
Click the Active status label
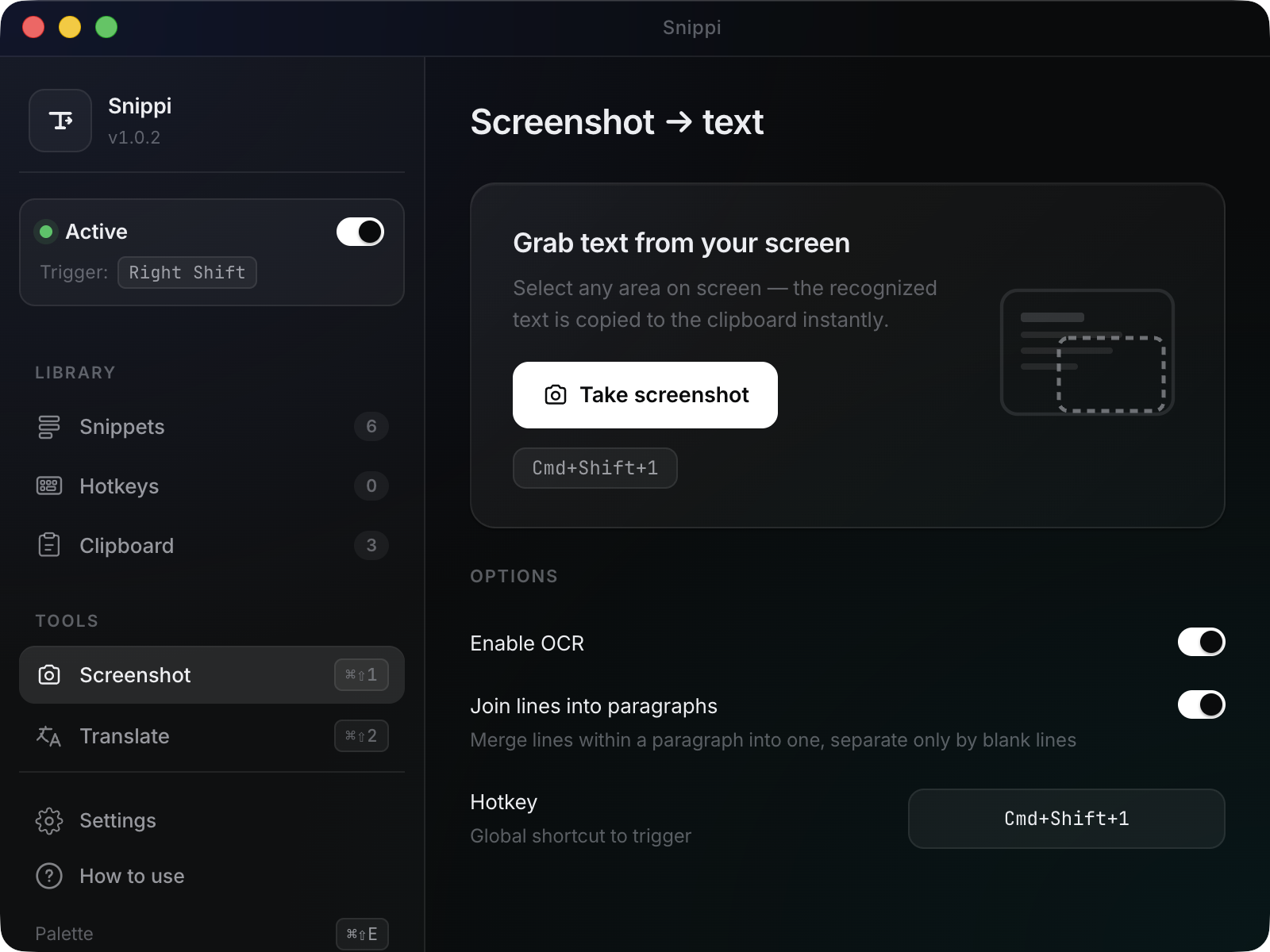96,232
